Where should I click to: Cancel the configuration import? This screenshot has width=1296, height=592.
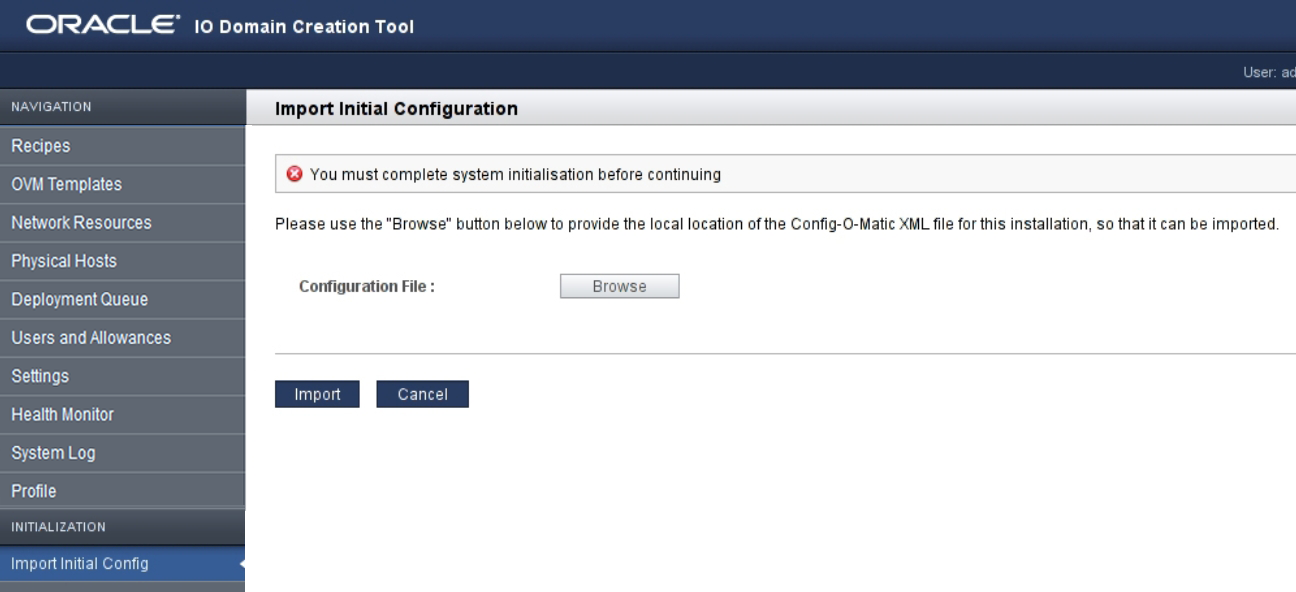(422, 394)
